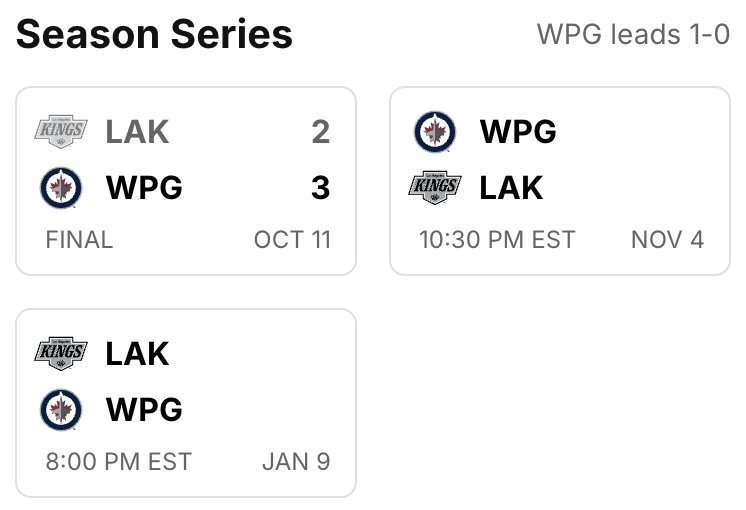This screenshot has height=510, width=746.
Task: Select LAK in the Nov 4 matchup
Action: point(511,188)
